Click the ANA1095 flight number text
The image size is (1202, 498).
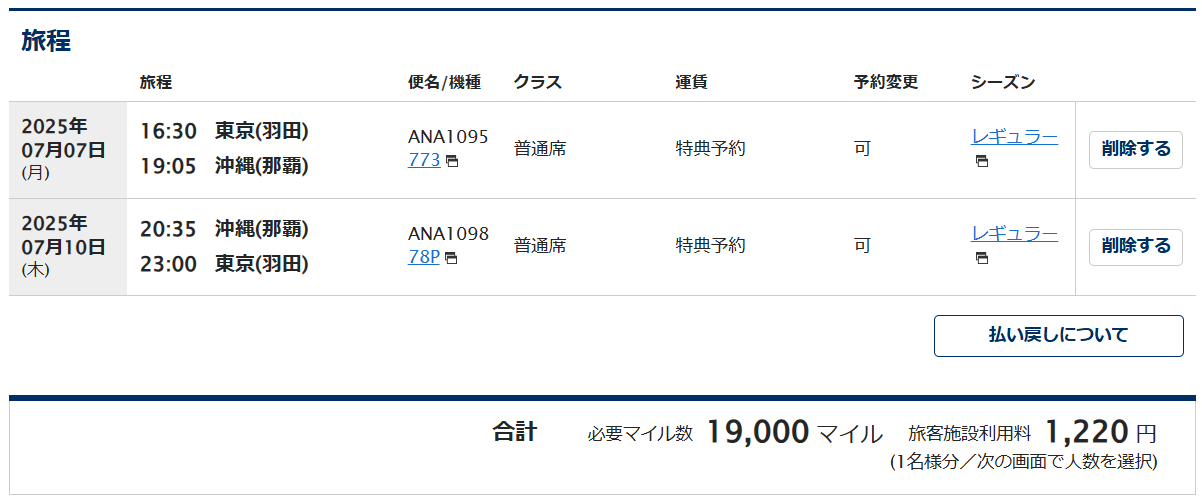pos(448,137)
